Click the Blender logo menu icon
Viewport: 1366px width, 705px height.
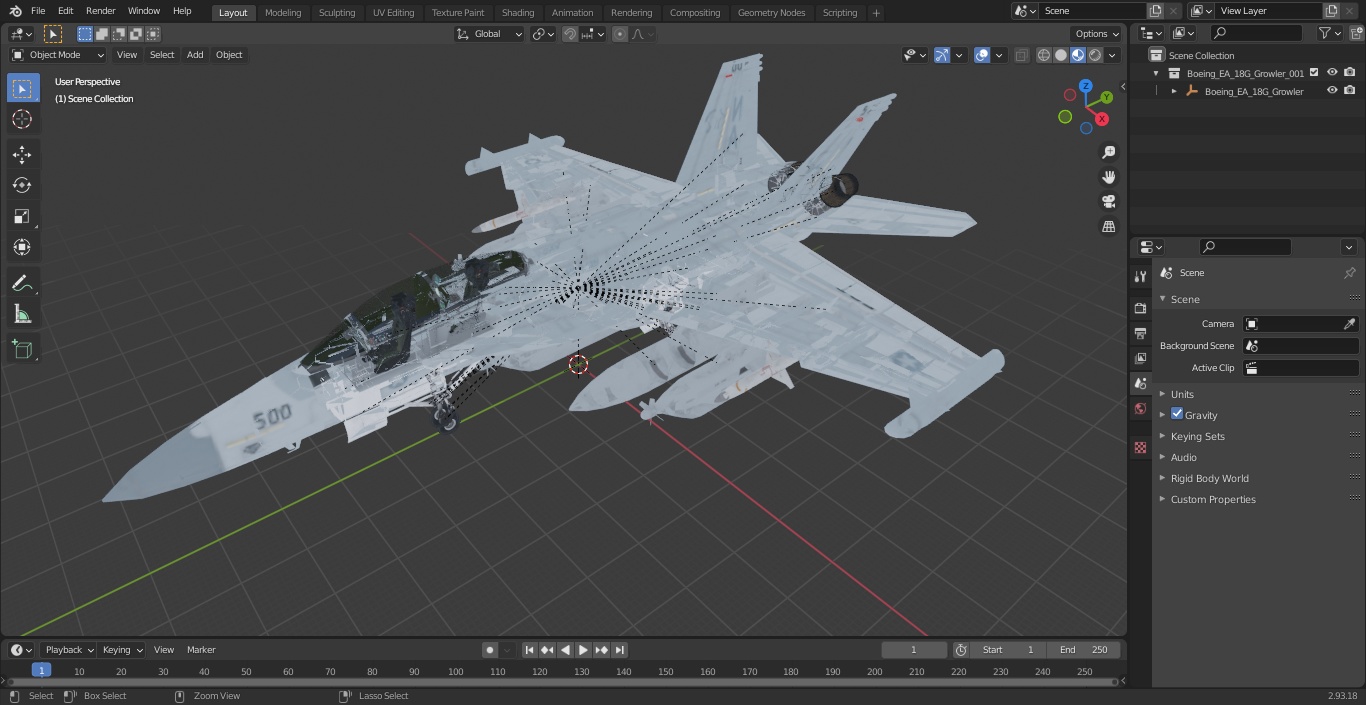15,11
